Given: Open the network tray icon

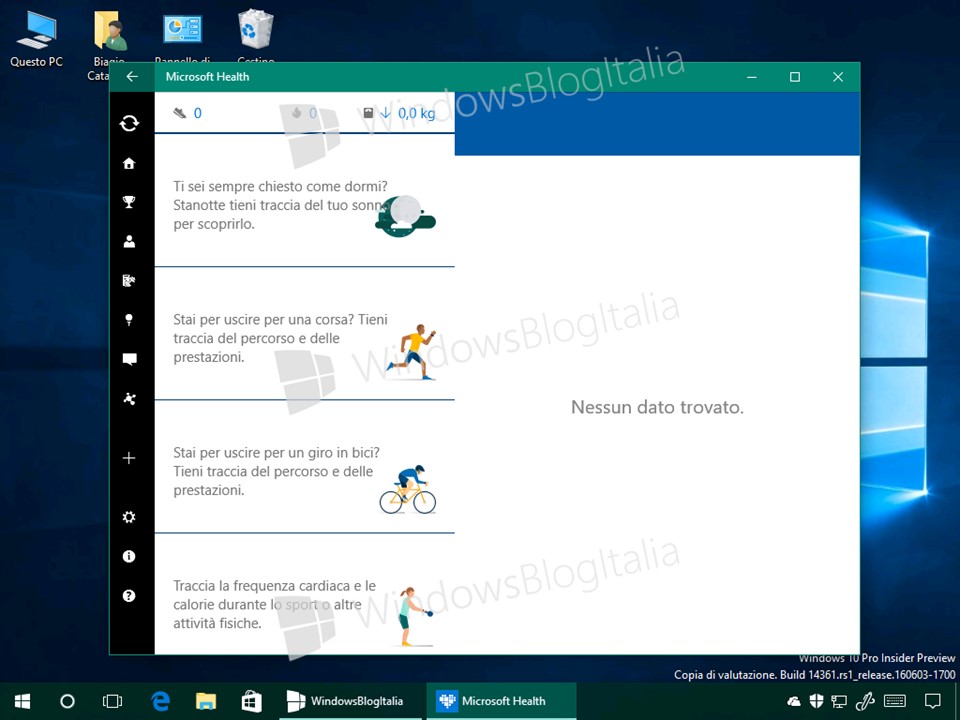Looking at the screenshot, I should pyautogui.click(x=839, y=701).
